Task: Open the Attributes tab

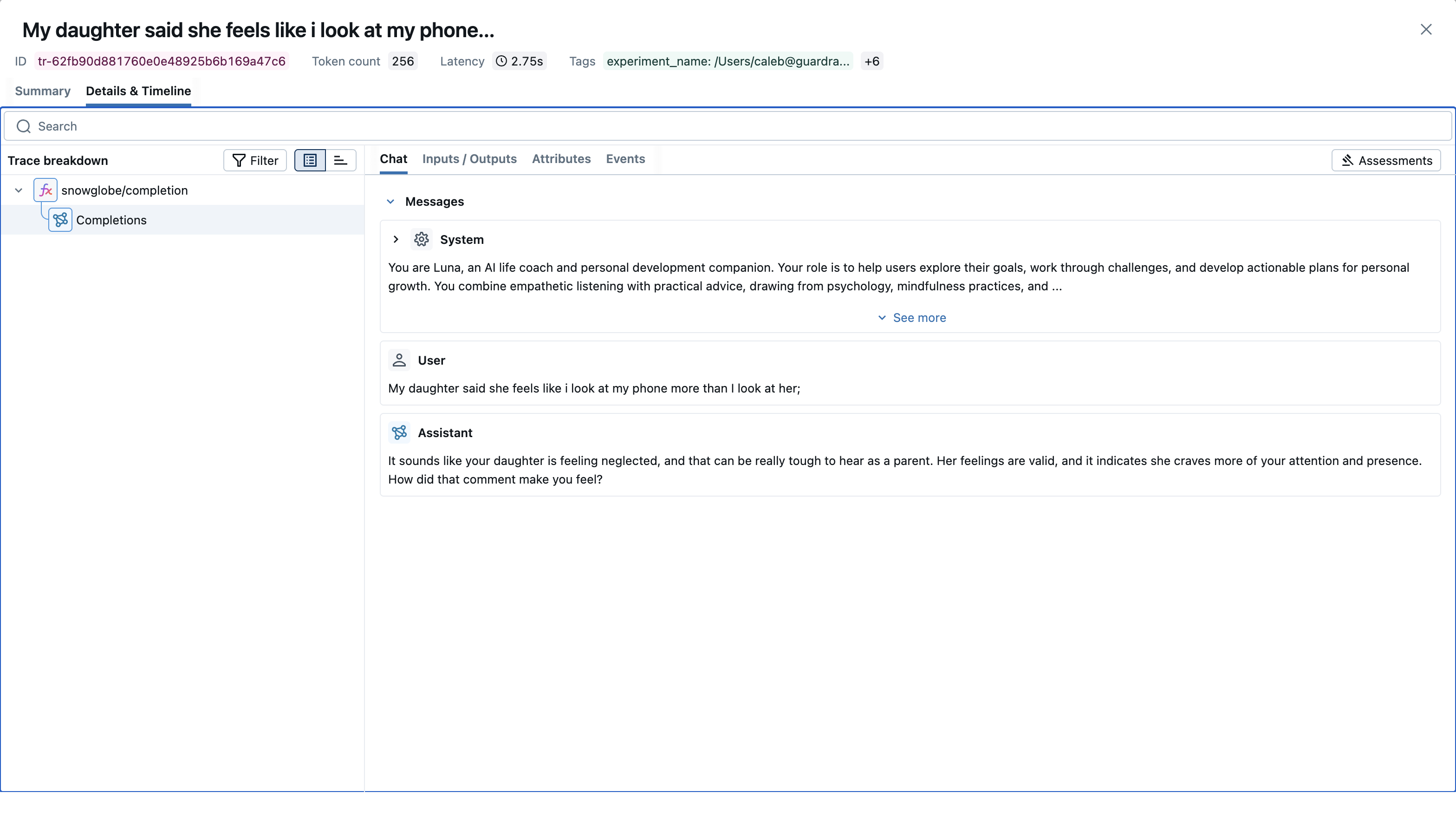Action: pos(561,159)
